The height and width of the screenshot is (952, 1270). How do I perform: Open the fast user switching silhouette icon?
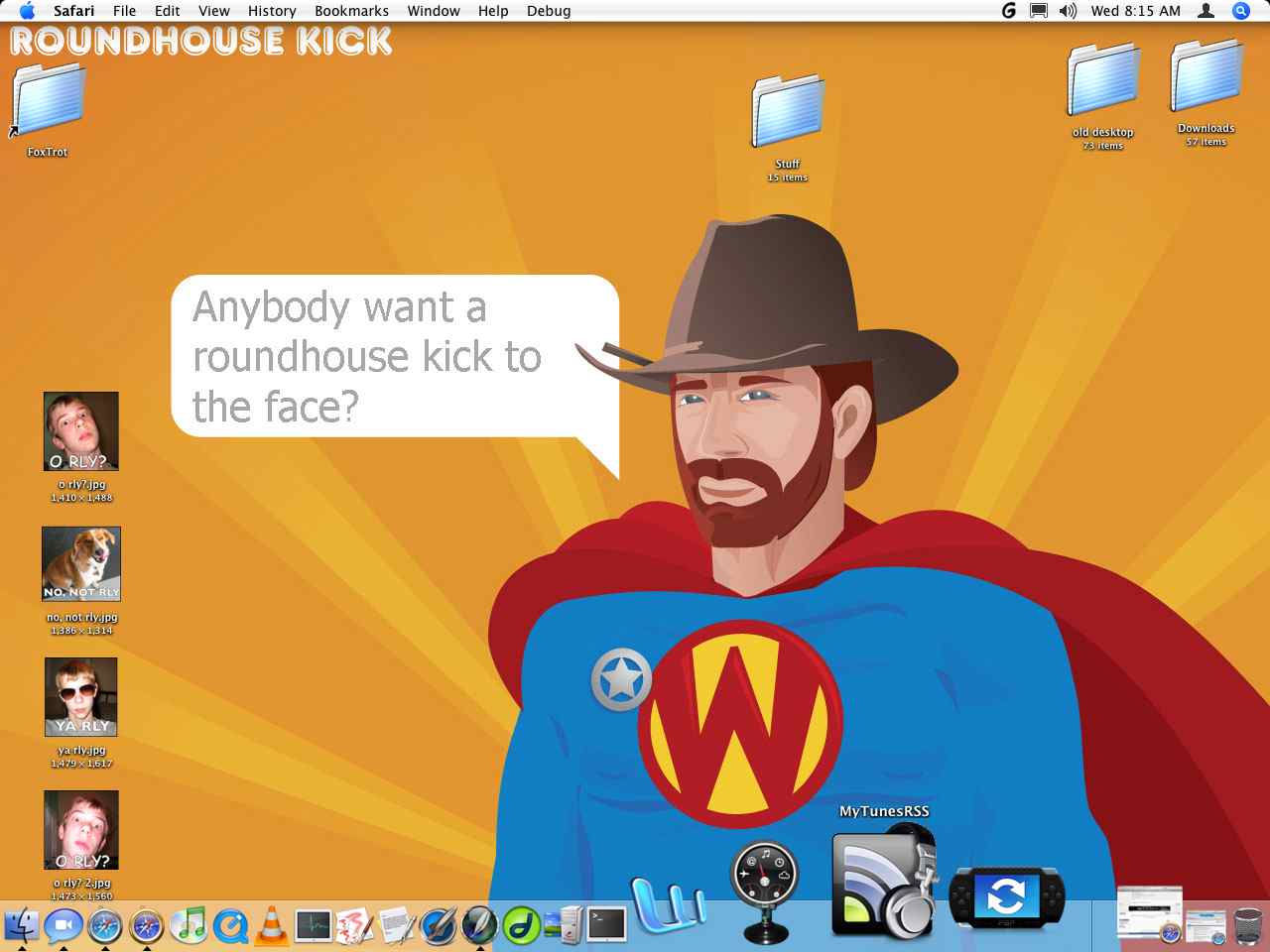(1206, 11)
